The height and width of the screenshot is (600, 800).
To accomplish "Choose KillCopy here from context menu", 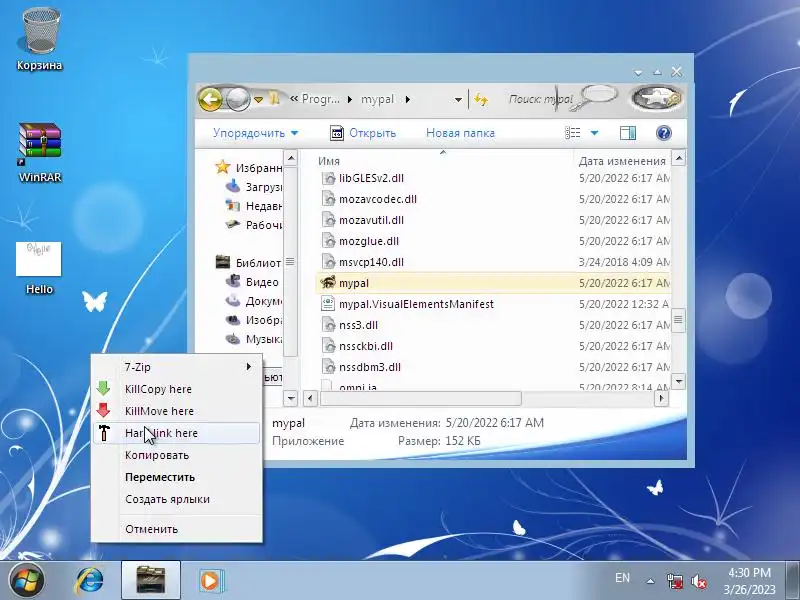I will click(177, 389).
